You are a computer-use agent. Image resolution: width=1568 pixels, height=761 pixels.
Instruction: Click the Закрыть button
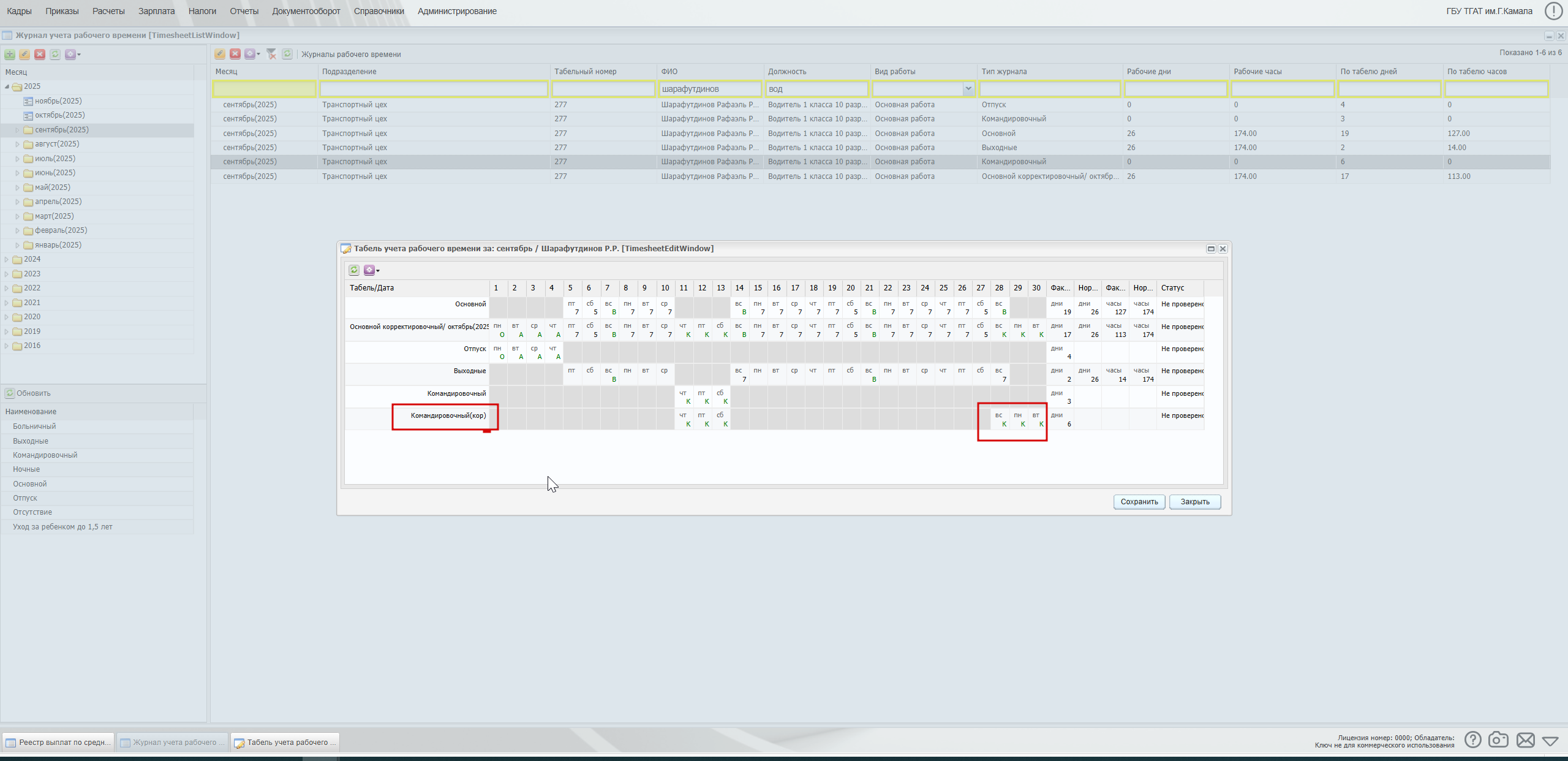tap(1194, 502)
